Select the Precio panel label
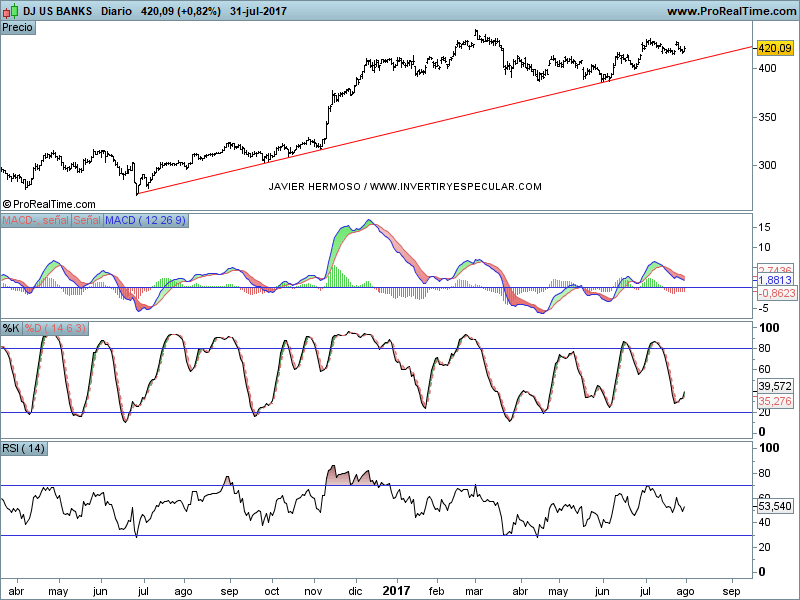The height and width of the screenshot is (600, 800). (x=18, y=28)
